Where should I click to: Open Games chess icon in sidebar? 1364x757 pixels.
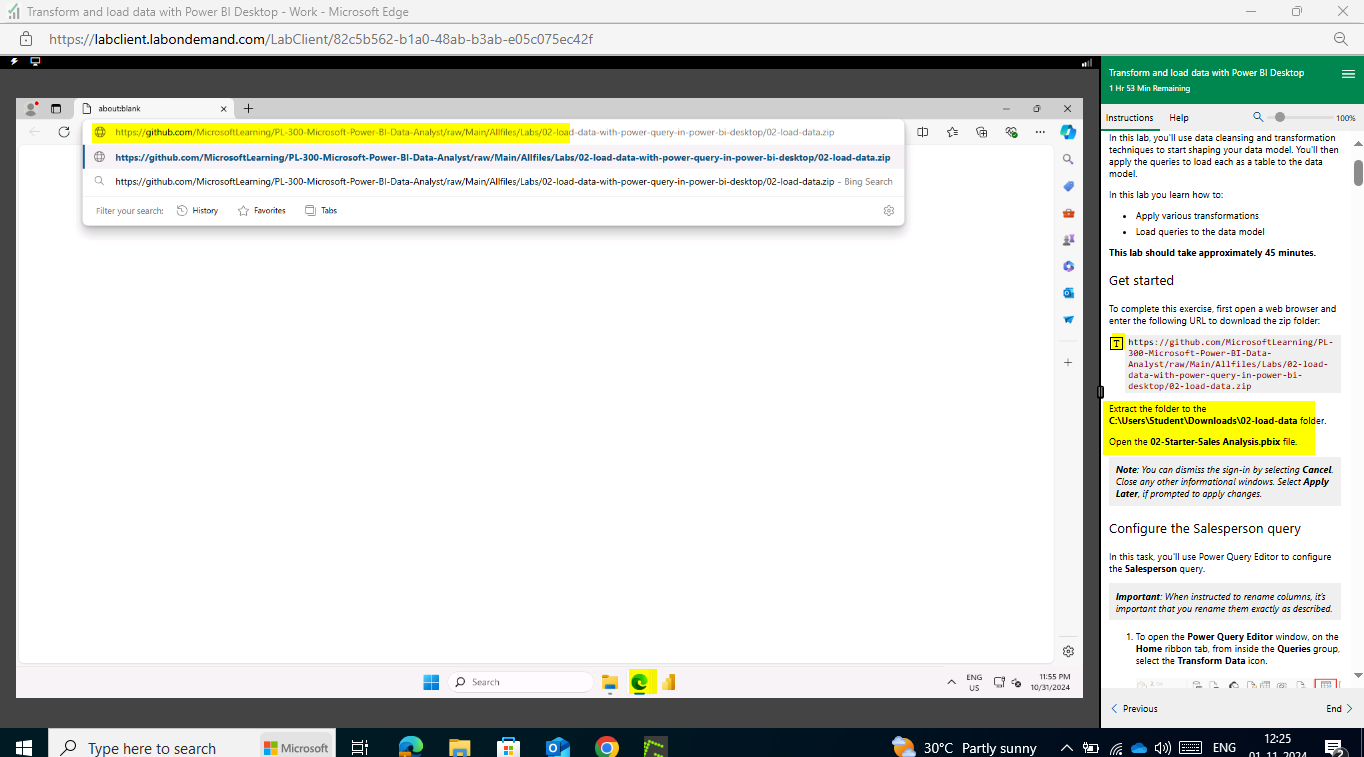tap(1068, 240)
